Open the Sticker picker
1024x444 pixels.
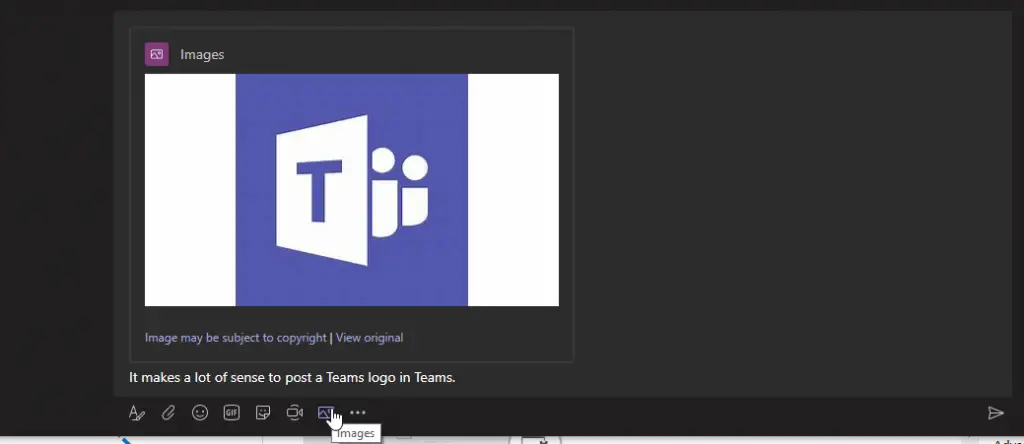click(263, 413)
